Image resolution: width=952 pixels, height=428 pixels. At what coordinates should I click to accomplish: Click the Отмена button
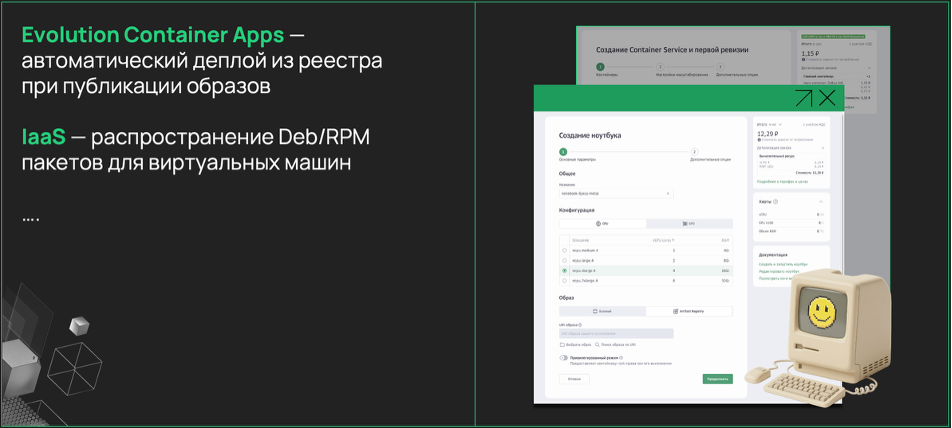[574, 379]
